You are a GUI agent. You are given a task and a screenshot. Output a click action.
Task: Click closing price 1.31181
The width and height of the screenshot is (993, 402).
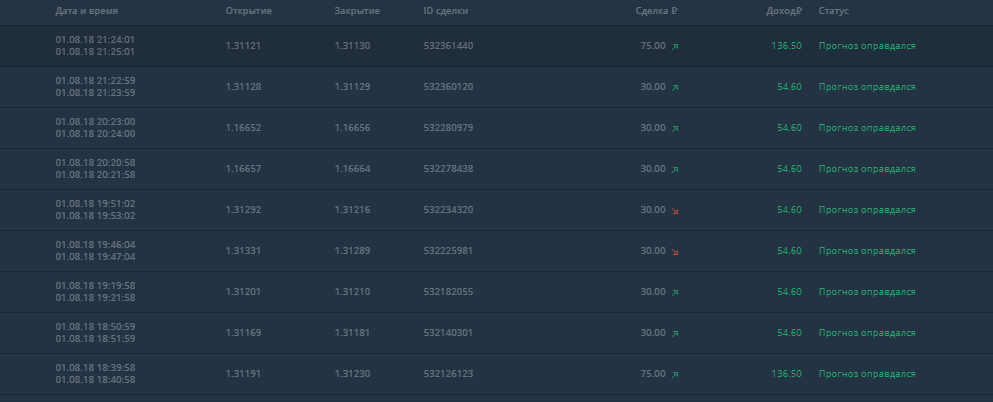tap(352, 332)
